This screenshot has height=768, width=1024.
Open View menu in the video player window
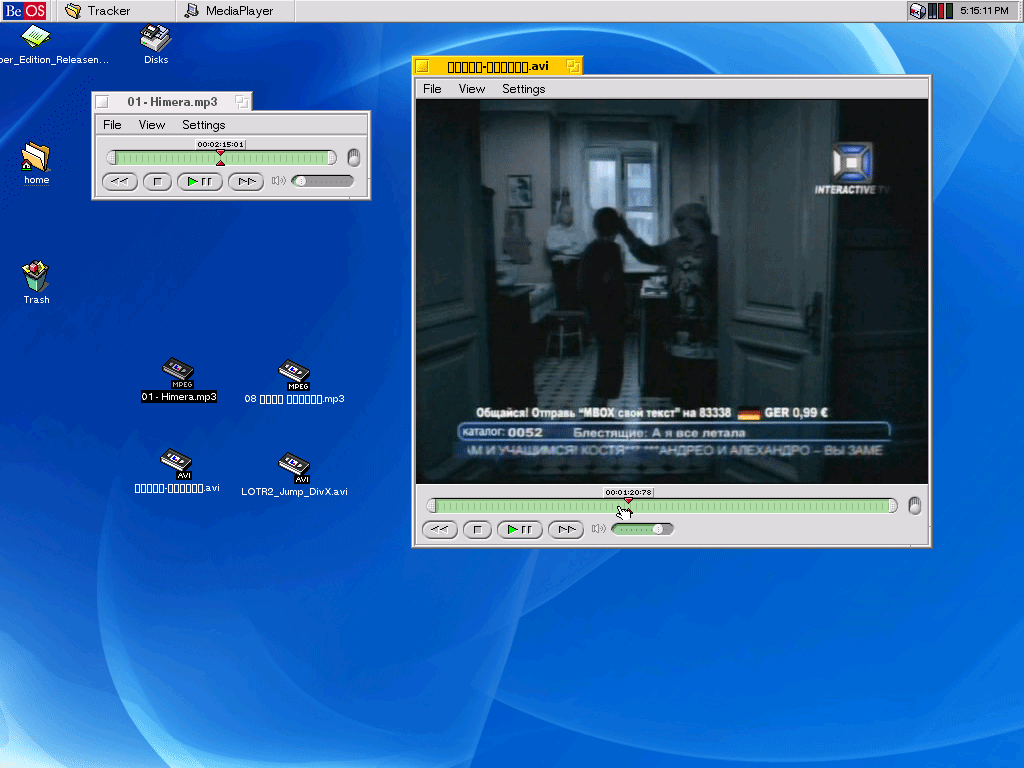coord(472,89)
